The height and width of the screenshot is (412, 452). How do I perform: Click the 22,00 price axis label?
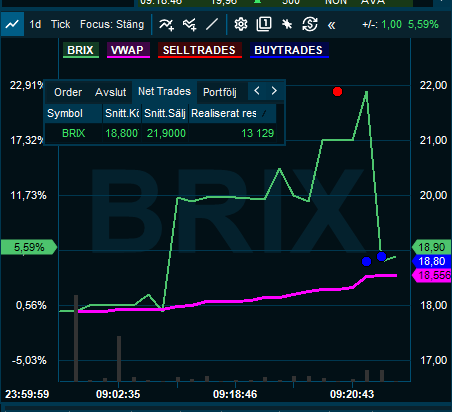433,85
